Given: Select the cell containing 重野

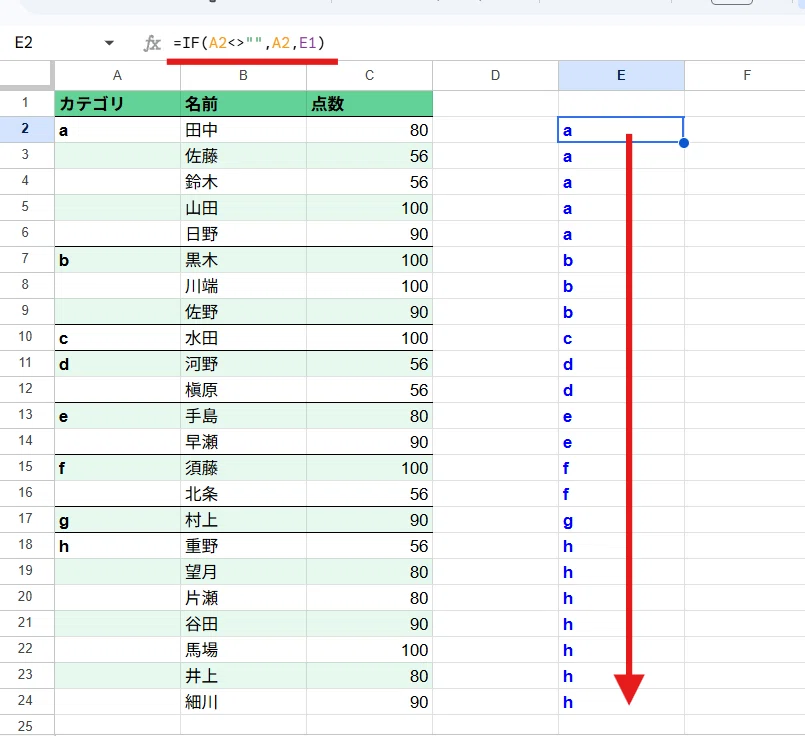Looking at the screenshot, I should point(243,546).
